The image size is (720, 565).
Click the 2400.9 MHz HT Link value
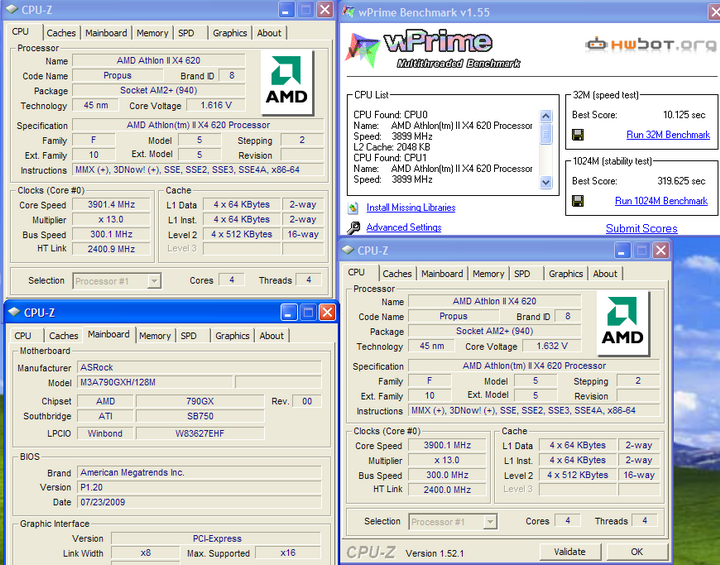point(111,249)
